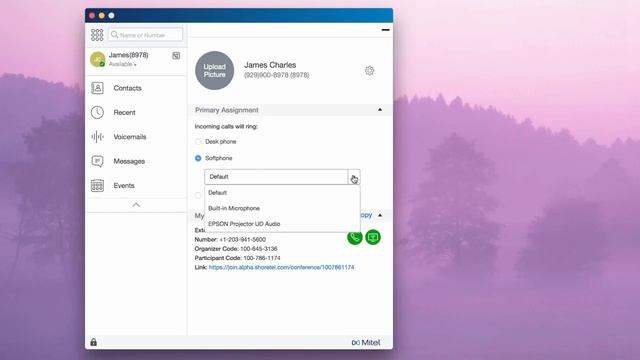The width and height of the screenshot is (640, 360).
Task: Click the James Charles name text
Action: click(270, 65)
